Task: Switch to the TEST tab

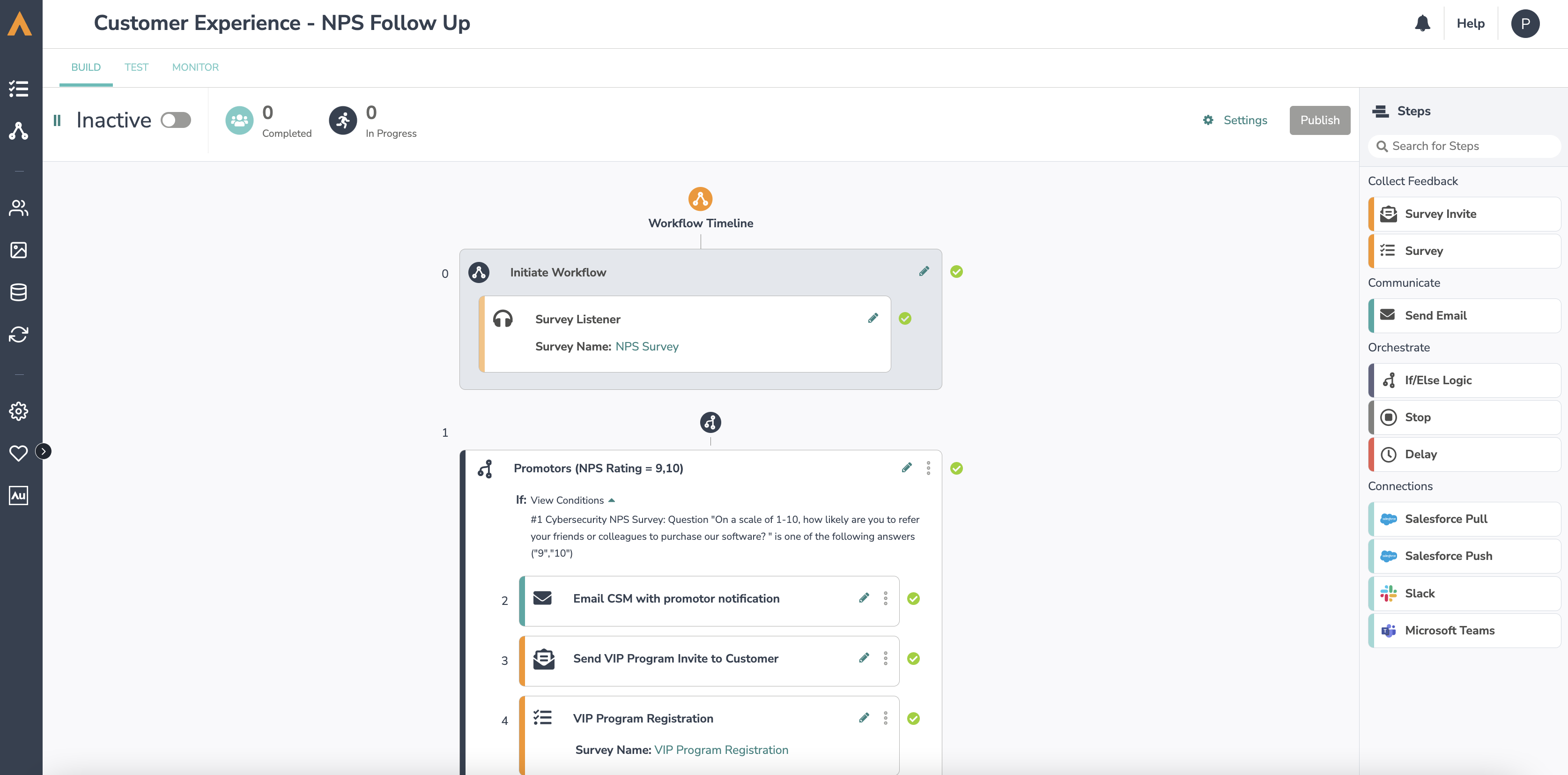Action: click(x=136, y=66)
